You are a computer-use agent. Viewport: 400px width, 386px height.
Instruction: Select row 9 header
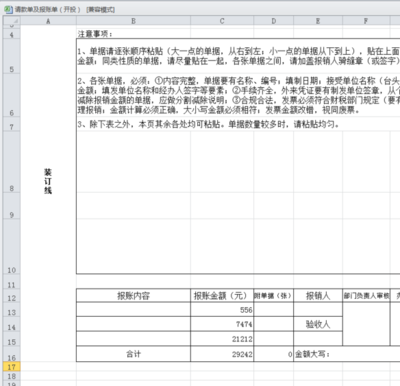[x=11, y=205]
